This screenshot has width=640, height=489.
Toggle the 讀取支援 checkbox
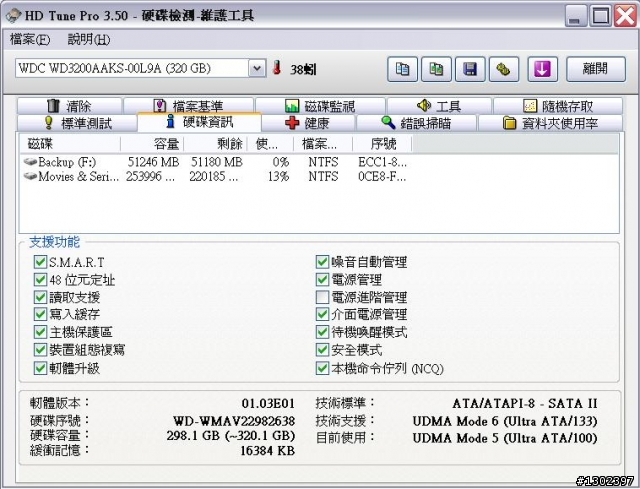coord(40,297)
